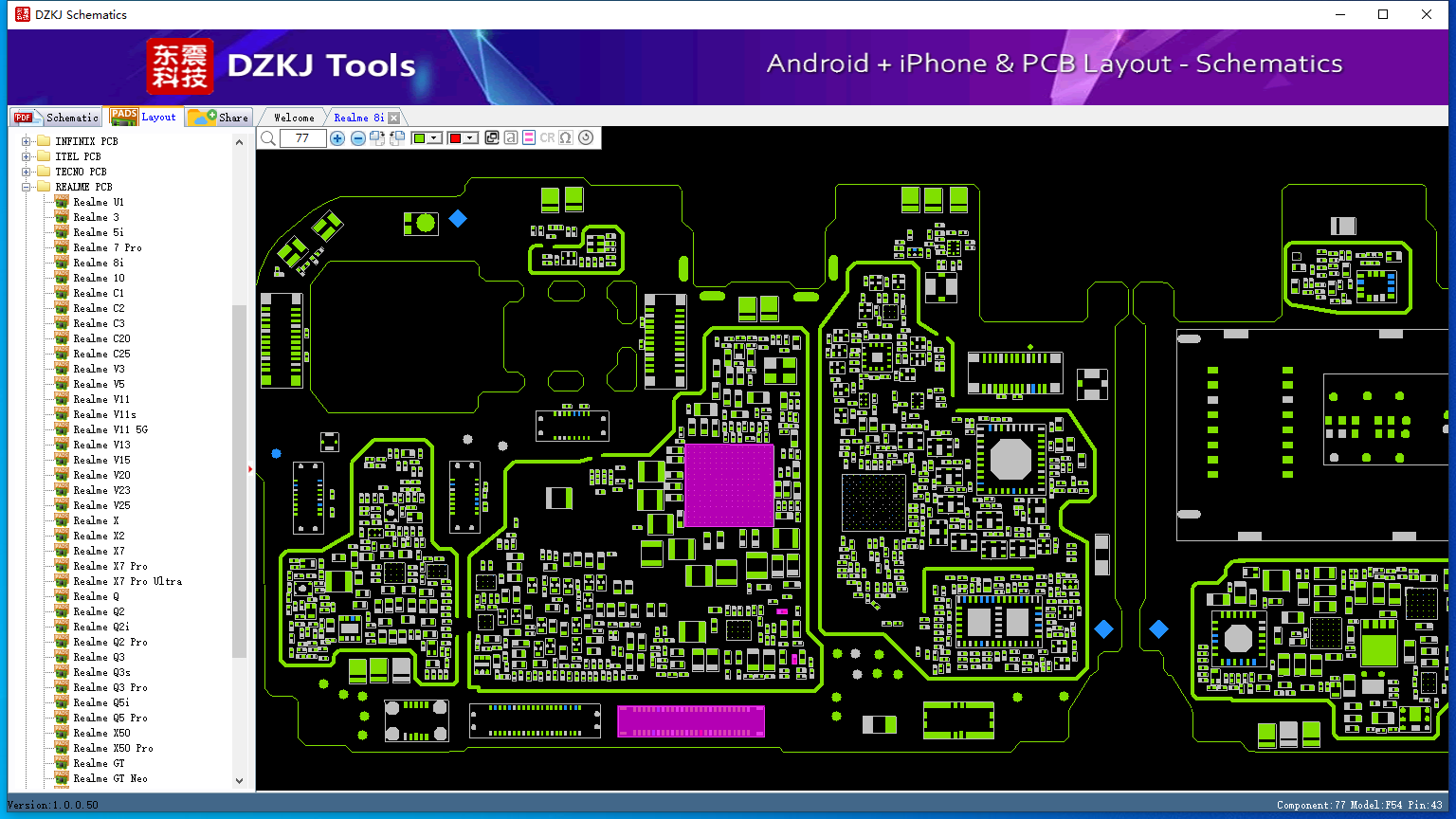Image resolution: width=1456 pixels, height=819 pixels.
Task: Open Realme 5i layout file
Action: click(x=99, y=232)
